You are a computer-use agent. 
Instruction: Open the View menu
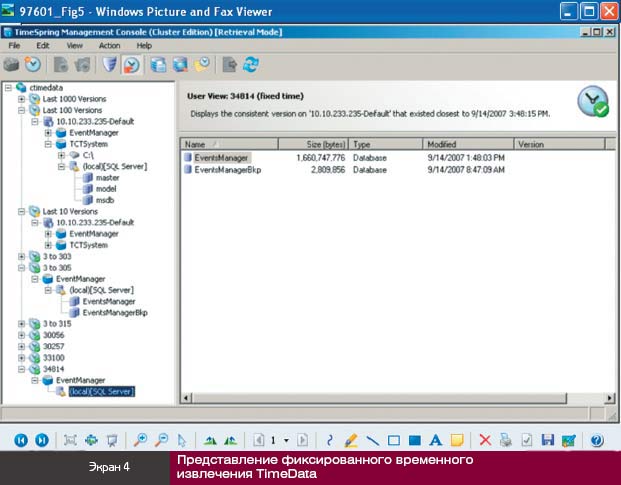click(x=74, y=46)
